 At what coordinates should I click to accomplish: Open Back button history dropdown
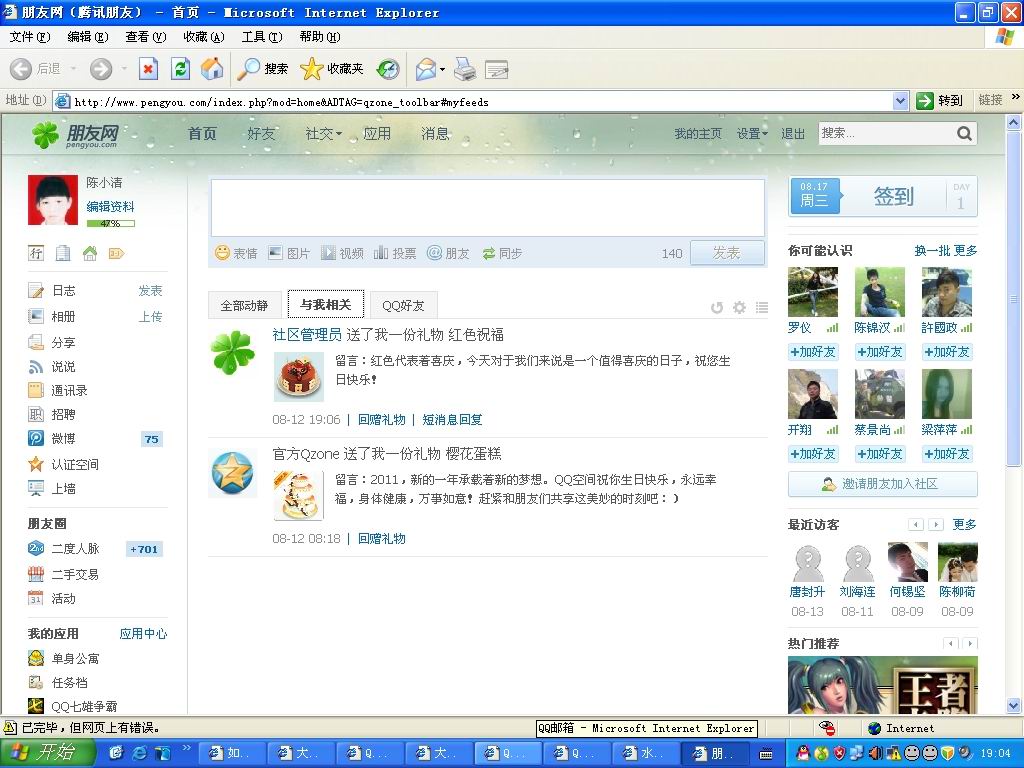(73, 69)
